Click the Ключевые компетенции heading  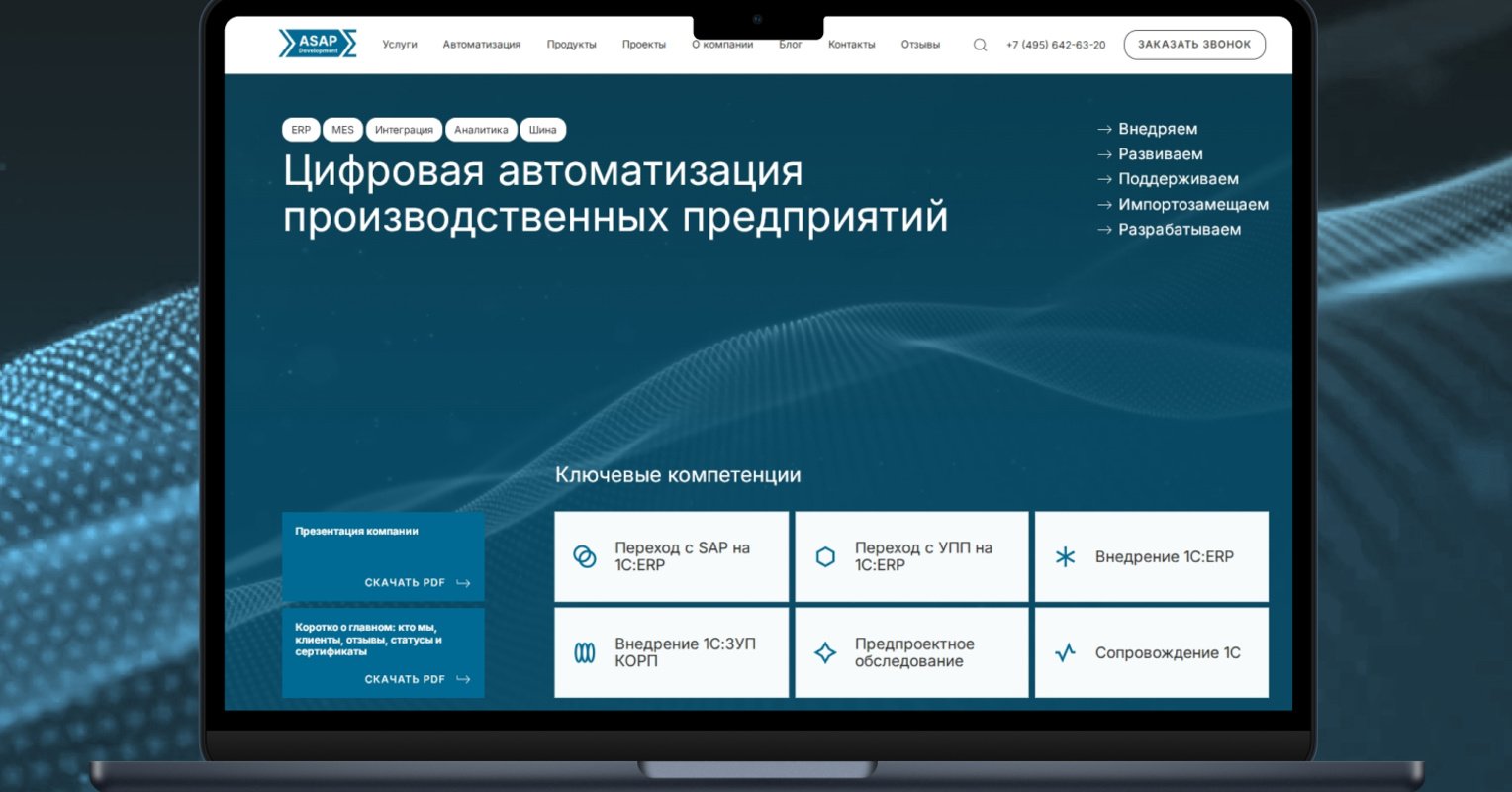pyautogui.click(x=678, y=475)
